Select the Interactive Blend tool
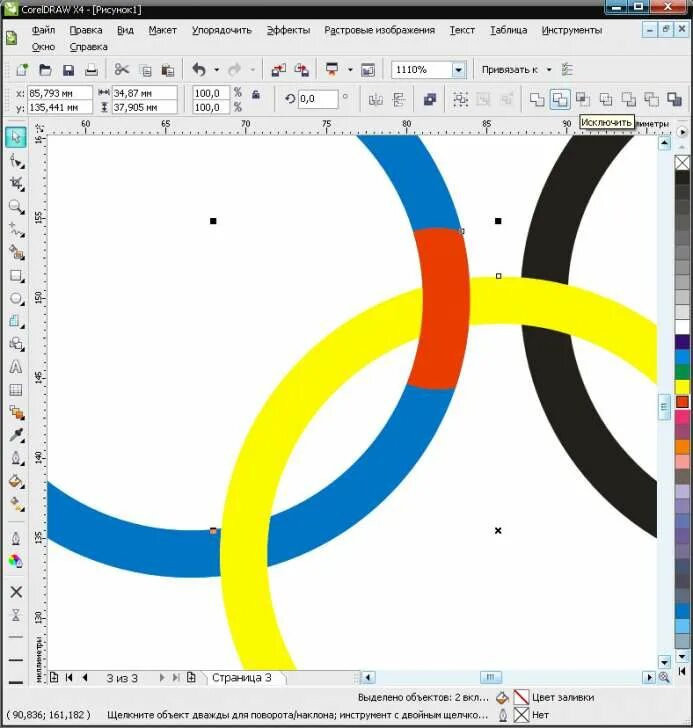The height and width of the screenshot is (728, 693). 16,412
